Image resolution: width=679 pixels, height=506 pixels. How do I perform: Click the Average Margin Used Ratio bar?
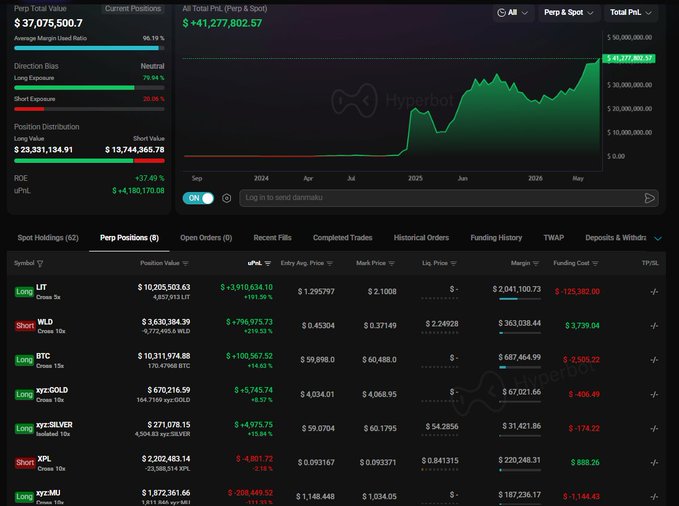click(89, 48)
